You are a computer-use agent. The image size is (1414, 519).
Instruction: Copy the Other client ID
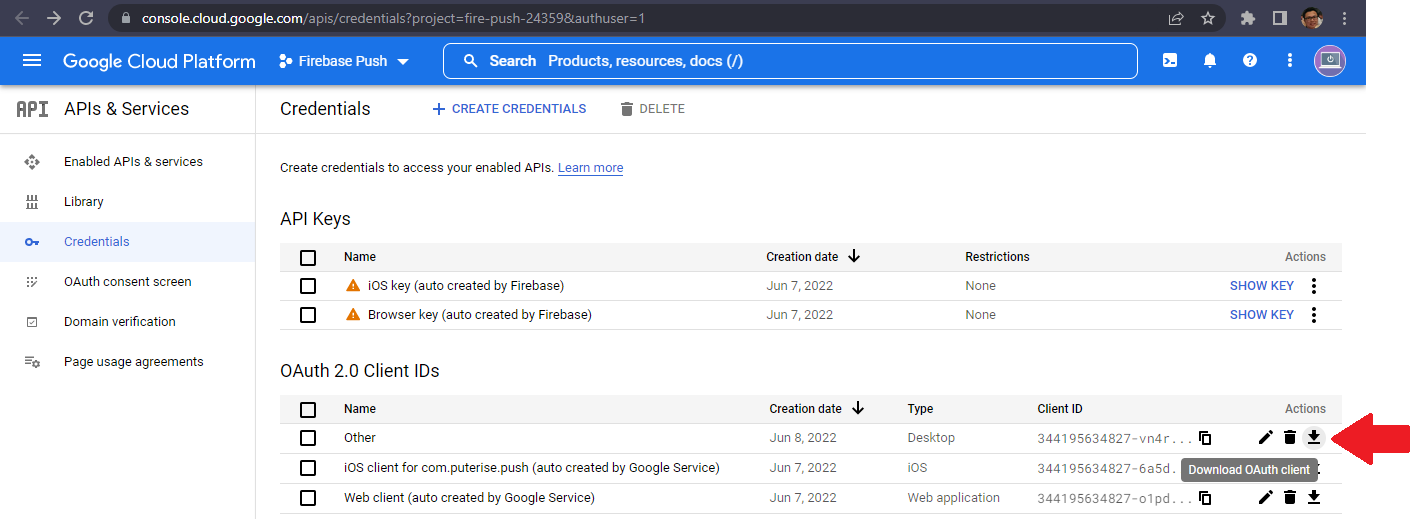tap(1205, 438)
